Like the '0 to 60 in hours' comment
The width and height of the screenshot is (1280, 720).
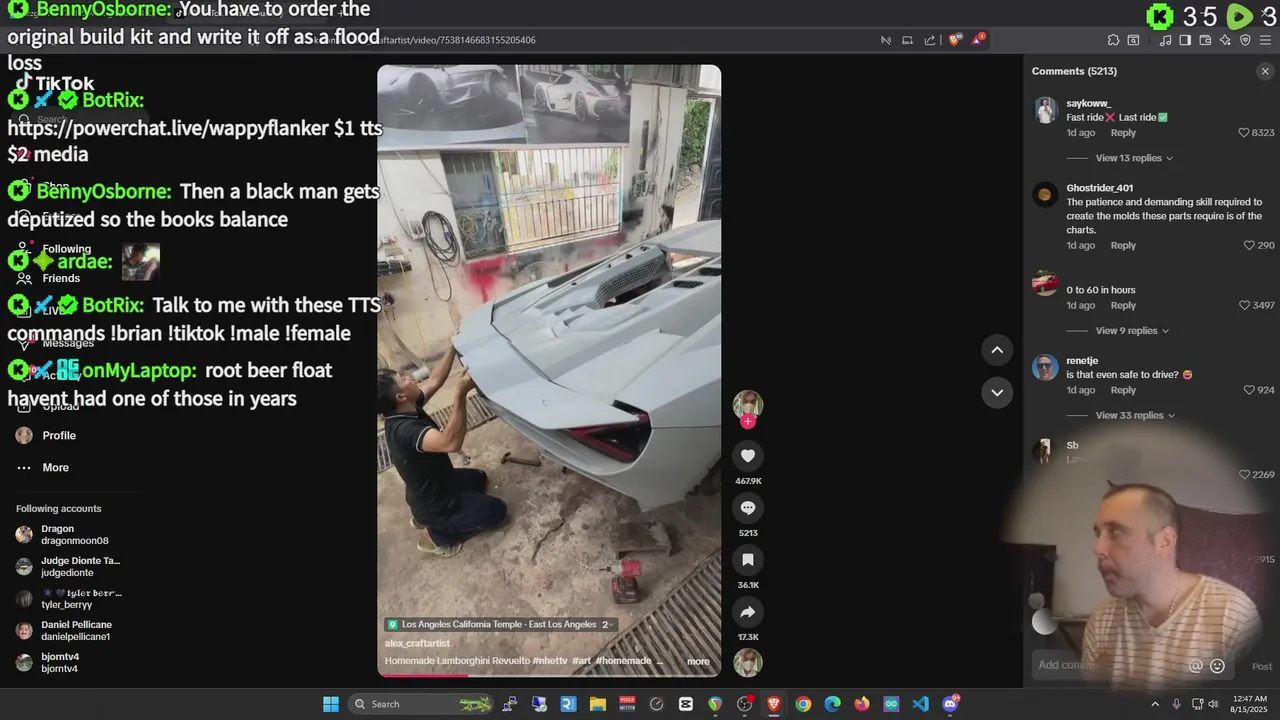point(1244,305)
